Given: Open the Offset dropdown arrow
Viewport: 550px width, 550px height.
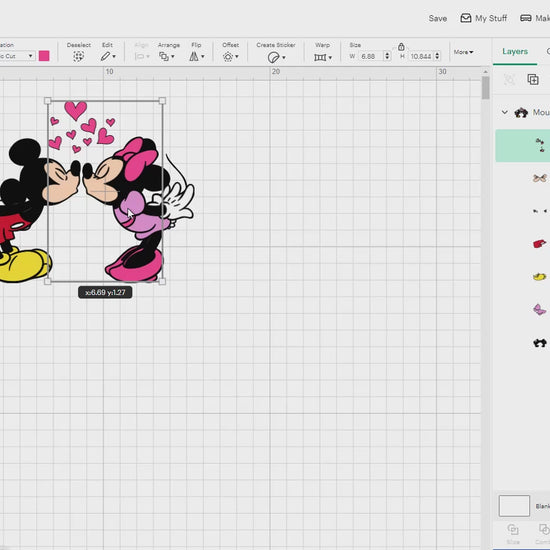Looking at the screenshot, I should (237, 57).
